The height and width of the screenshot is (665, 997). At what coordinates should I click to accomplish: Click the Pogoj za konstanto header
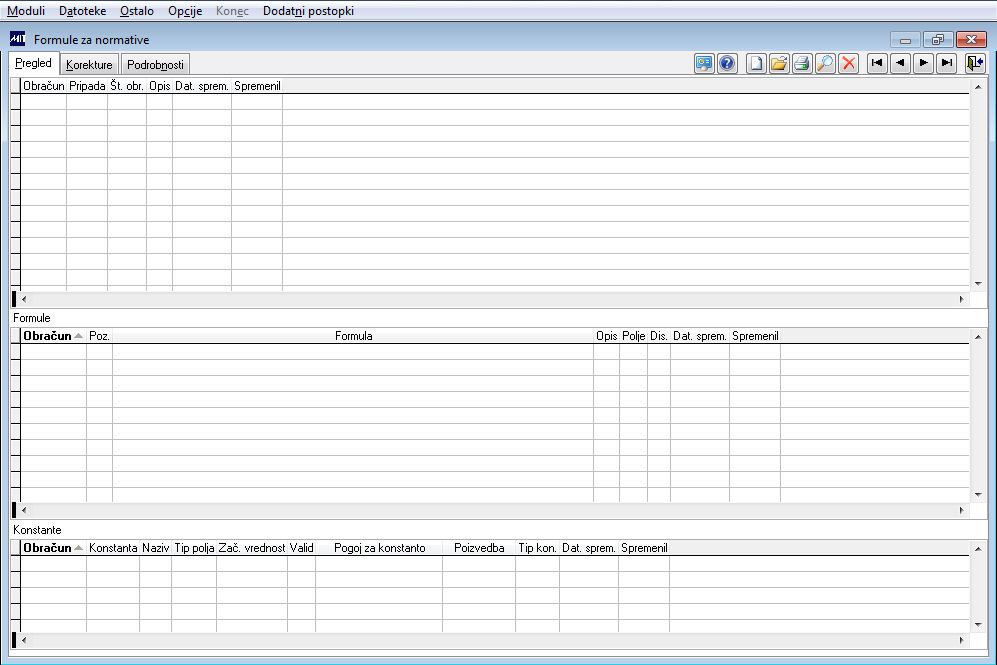[x=379, y=547]
